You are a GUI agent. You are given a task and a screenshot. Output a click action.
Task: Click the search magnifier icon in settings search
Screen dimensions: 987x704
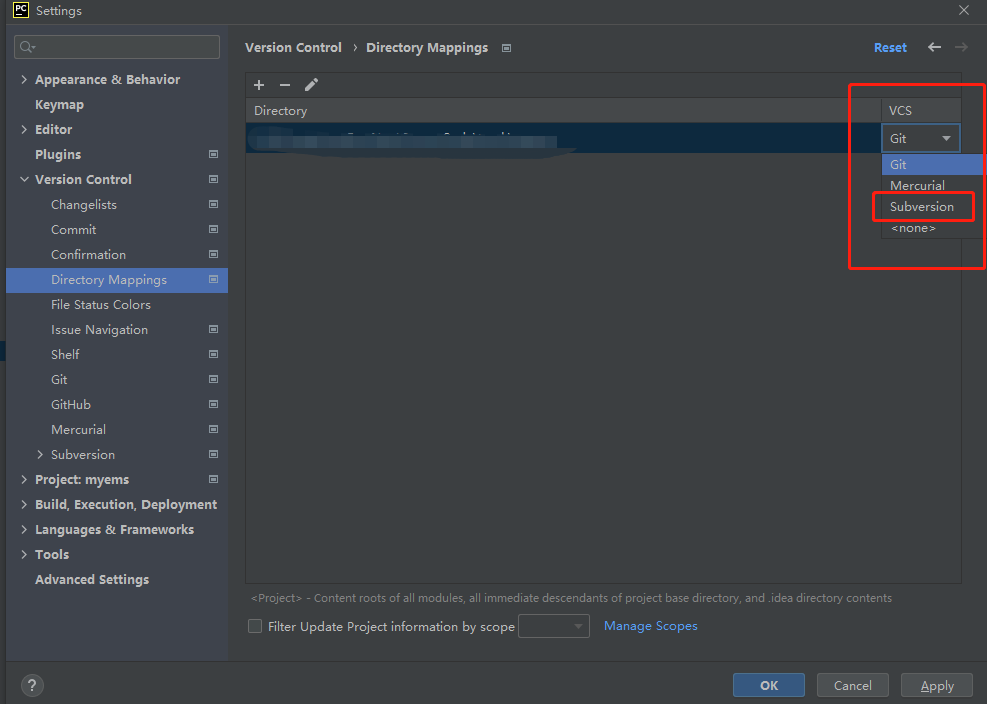tap(27, 47)
